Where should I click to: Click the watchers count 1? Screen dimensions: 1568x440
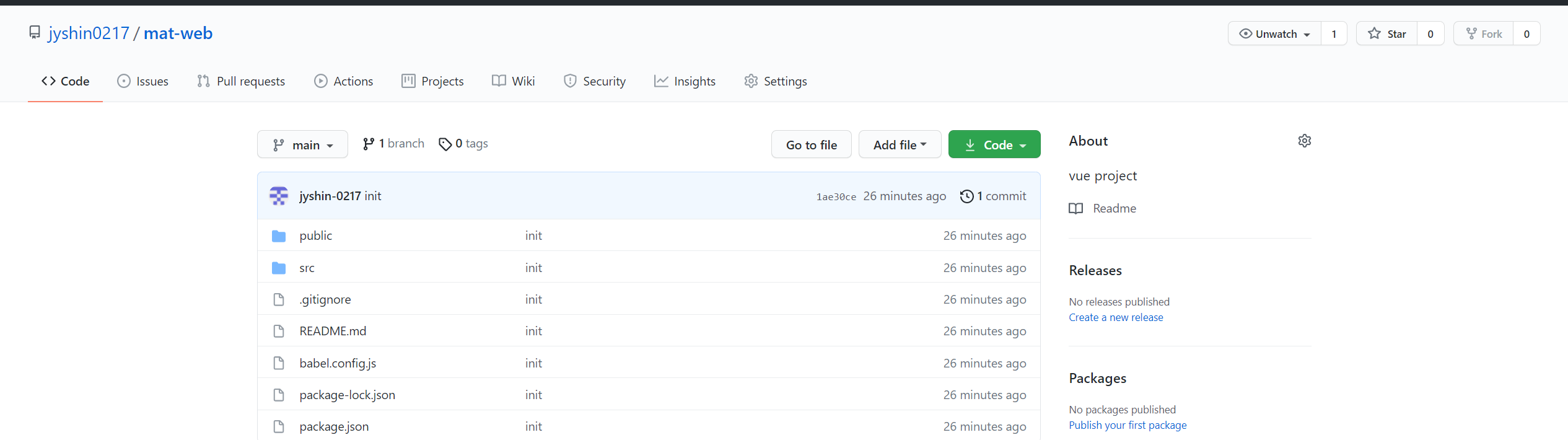(x=1334, y=33)
